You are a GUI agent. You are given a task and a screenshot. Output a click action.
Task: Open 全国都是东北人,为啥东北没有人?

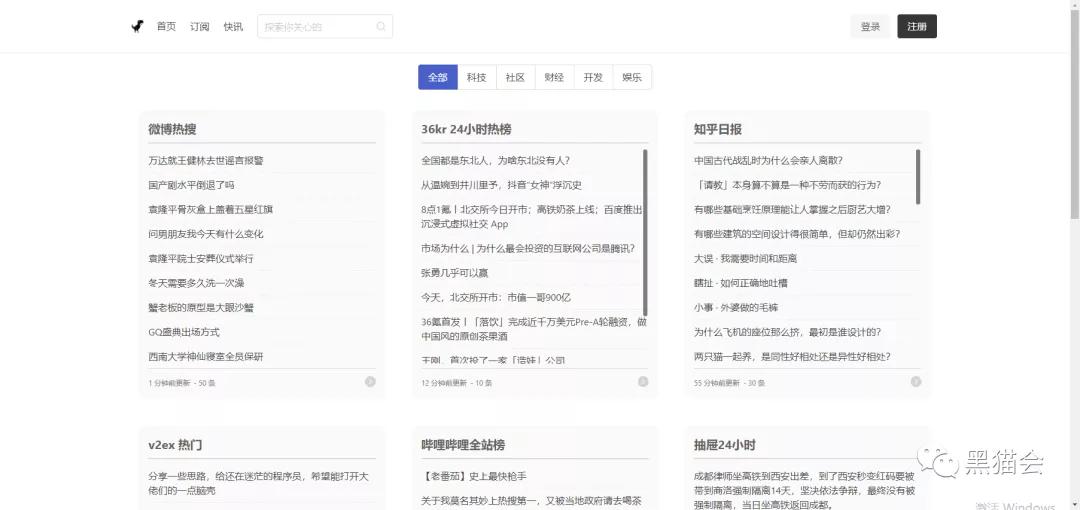click(x=496, y=161)
